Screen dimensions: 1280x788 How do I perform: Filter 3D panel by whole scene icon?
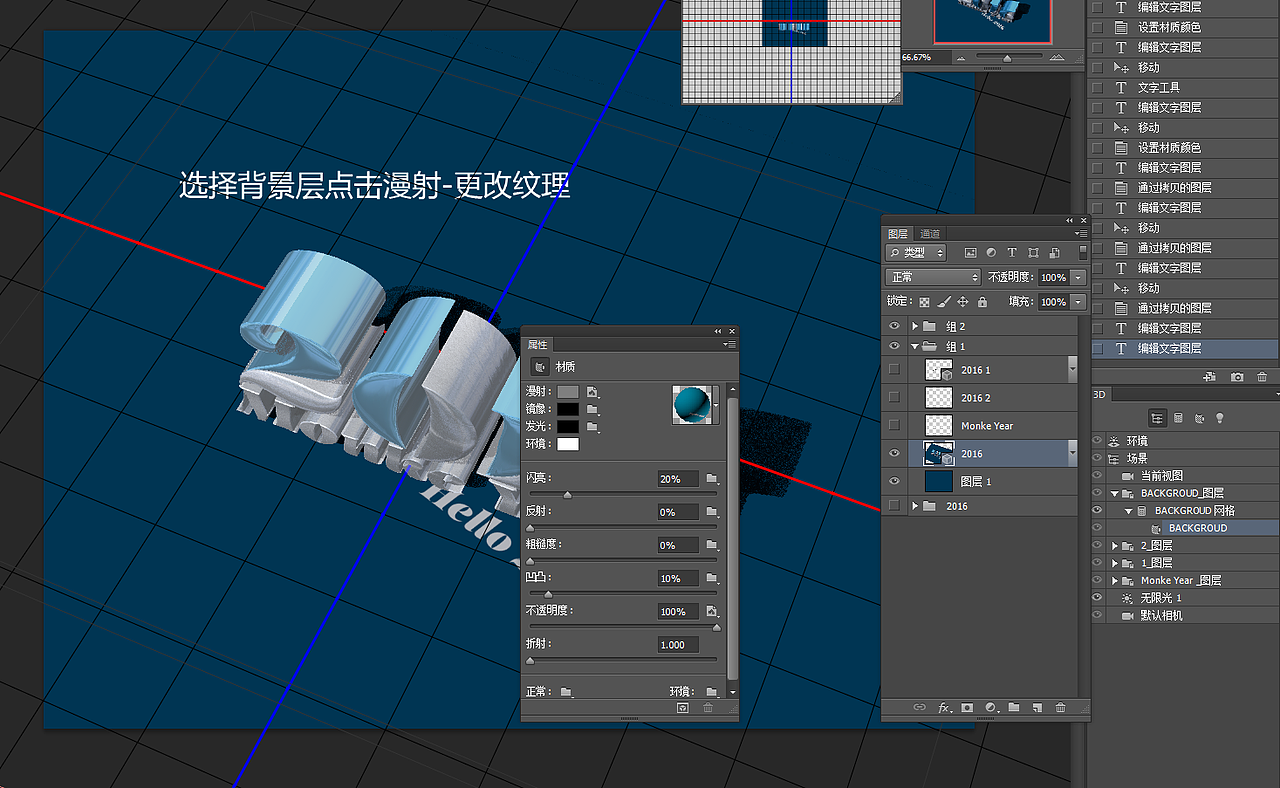[x=1157, y=418]
